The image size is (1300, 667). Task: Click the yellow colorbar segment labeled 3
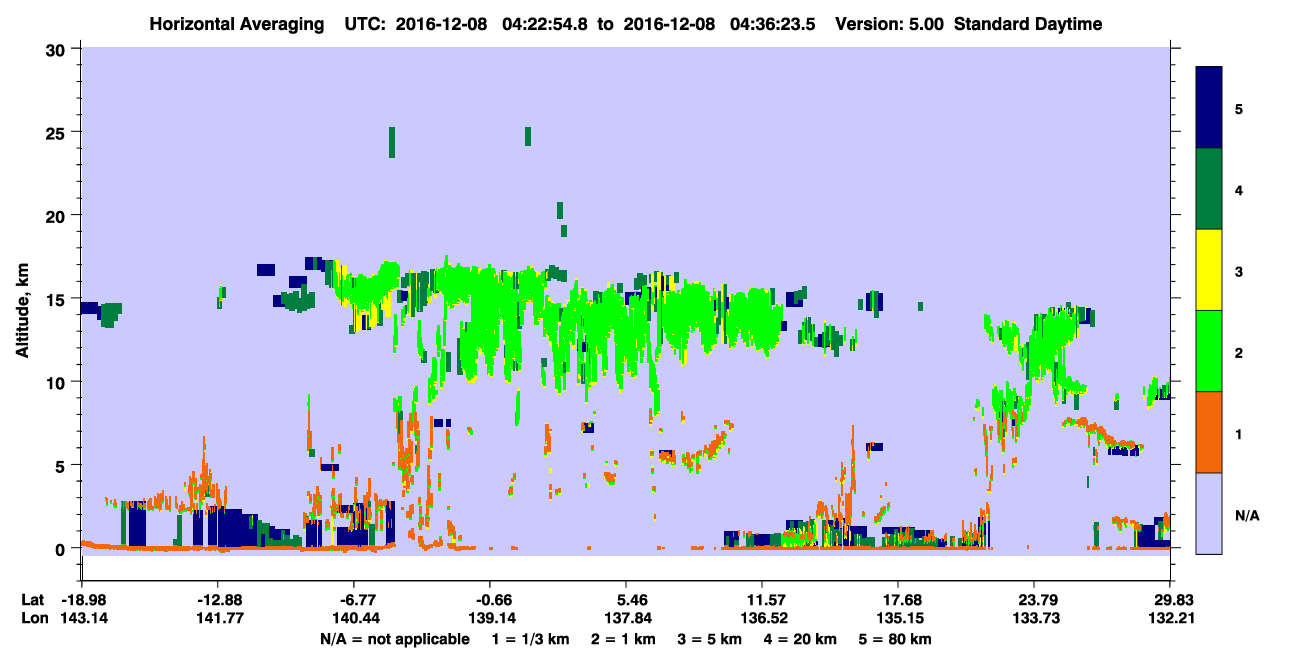(x=1210, y=270)
